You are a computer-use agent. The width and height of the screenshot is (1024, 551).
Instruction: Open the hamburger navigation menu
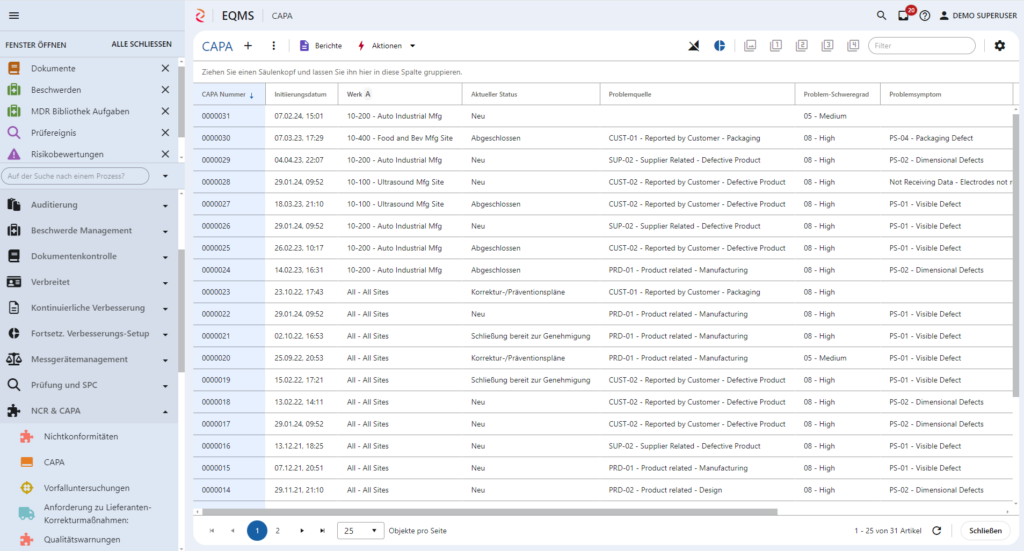pos(14,16)
